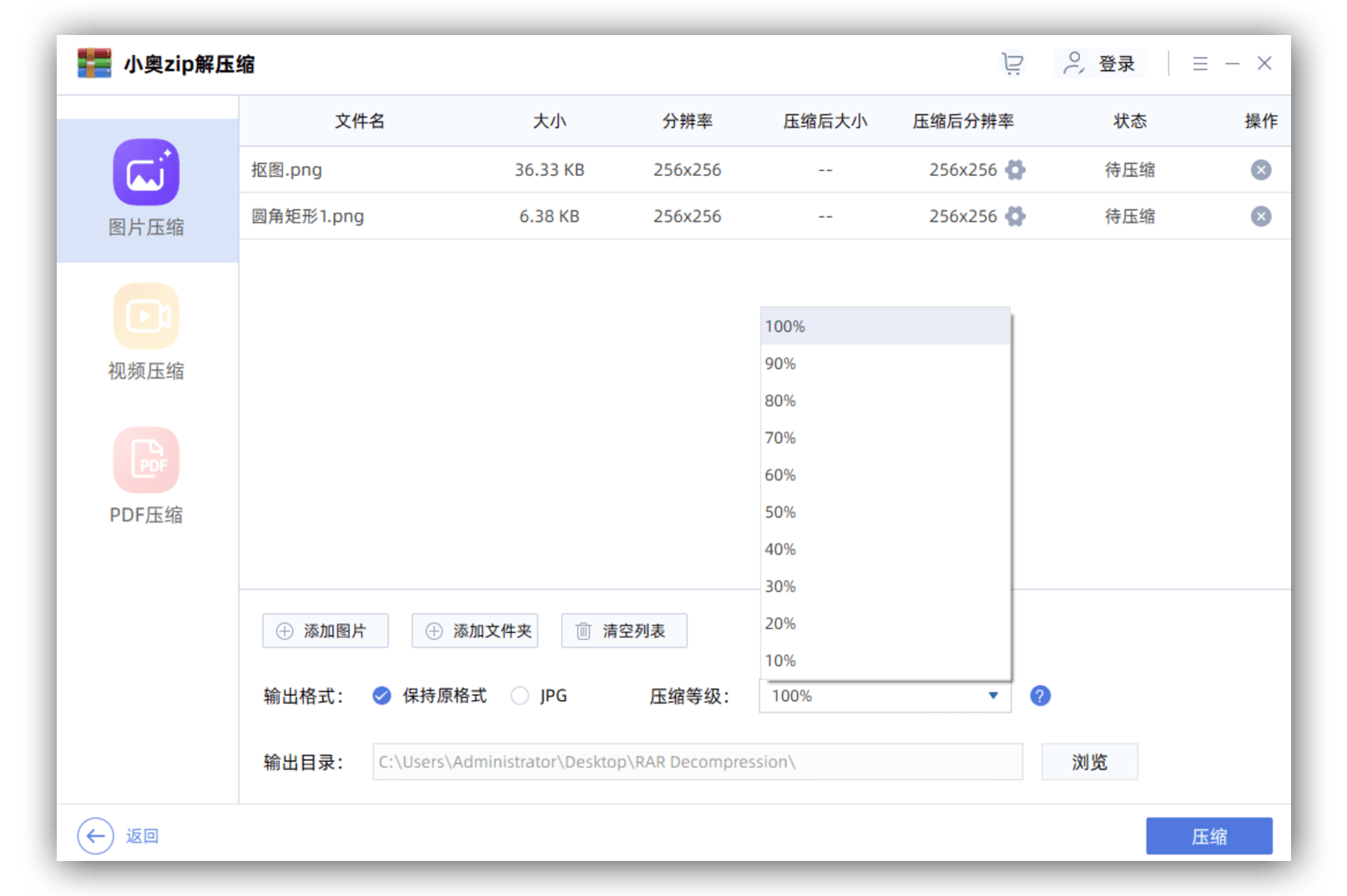Image resolution: width=1347 pixels, height=896 pixels.
Task: Click the 清空列表 button
Action: [624, 631]
